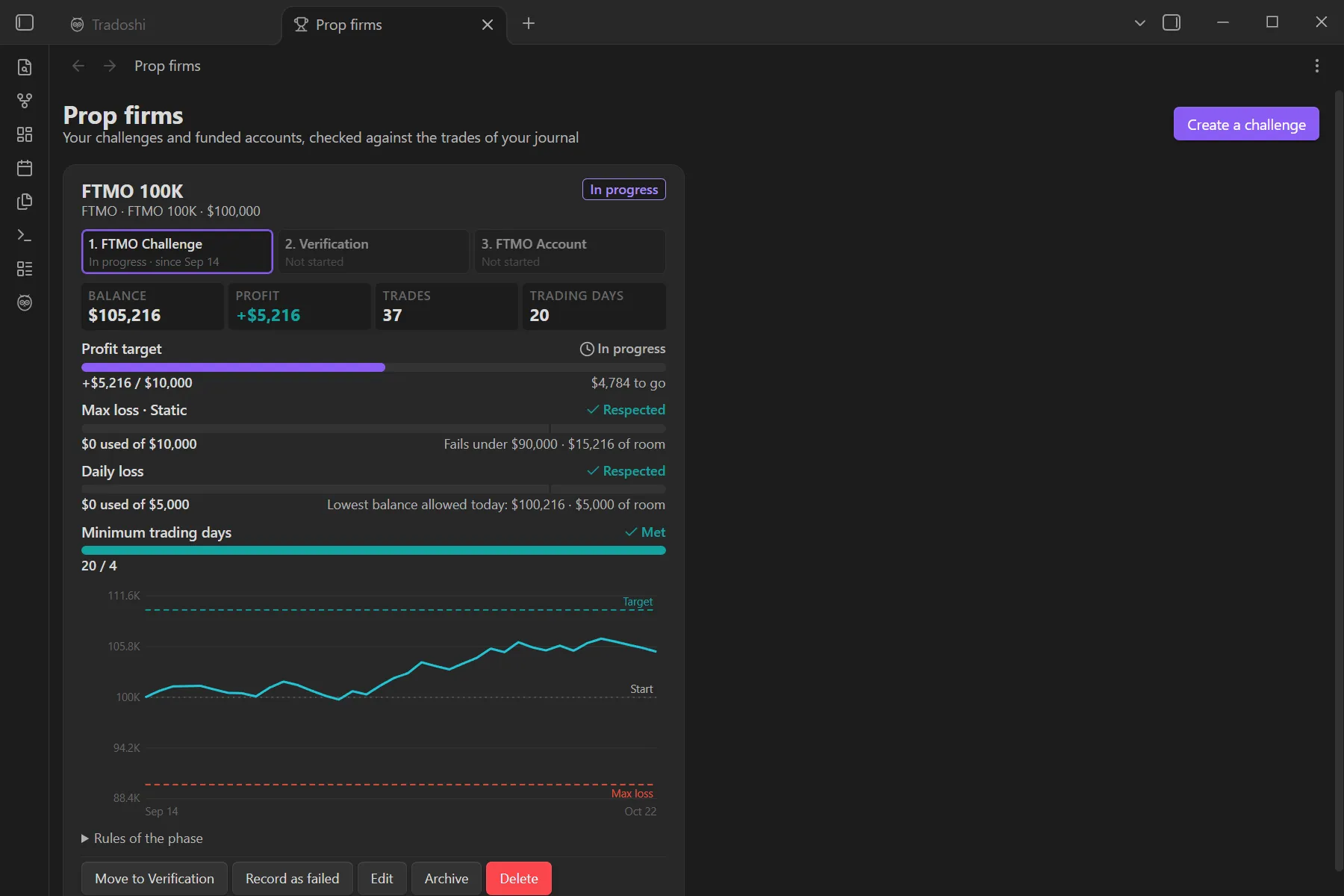This screenshot has width=1344, height=896.
Task: Select the 3. FTMO Account phase
Action: click(570, 252)
